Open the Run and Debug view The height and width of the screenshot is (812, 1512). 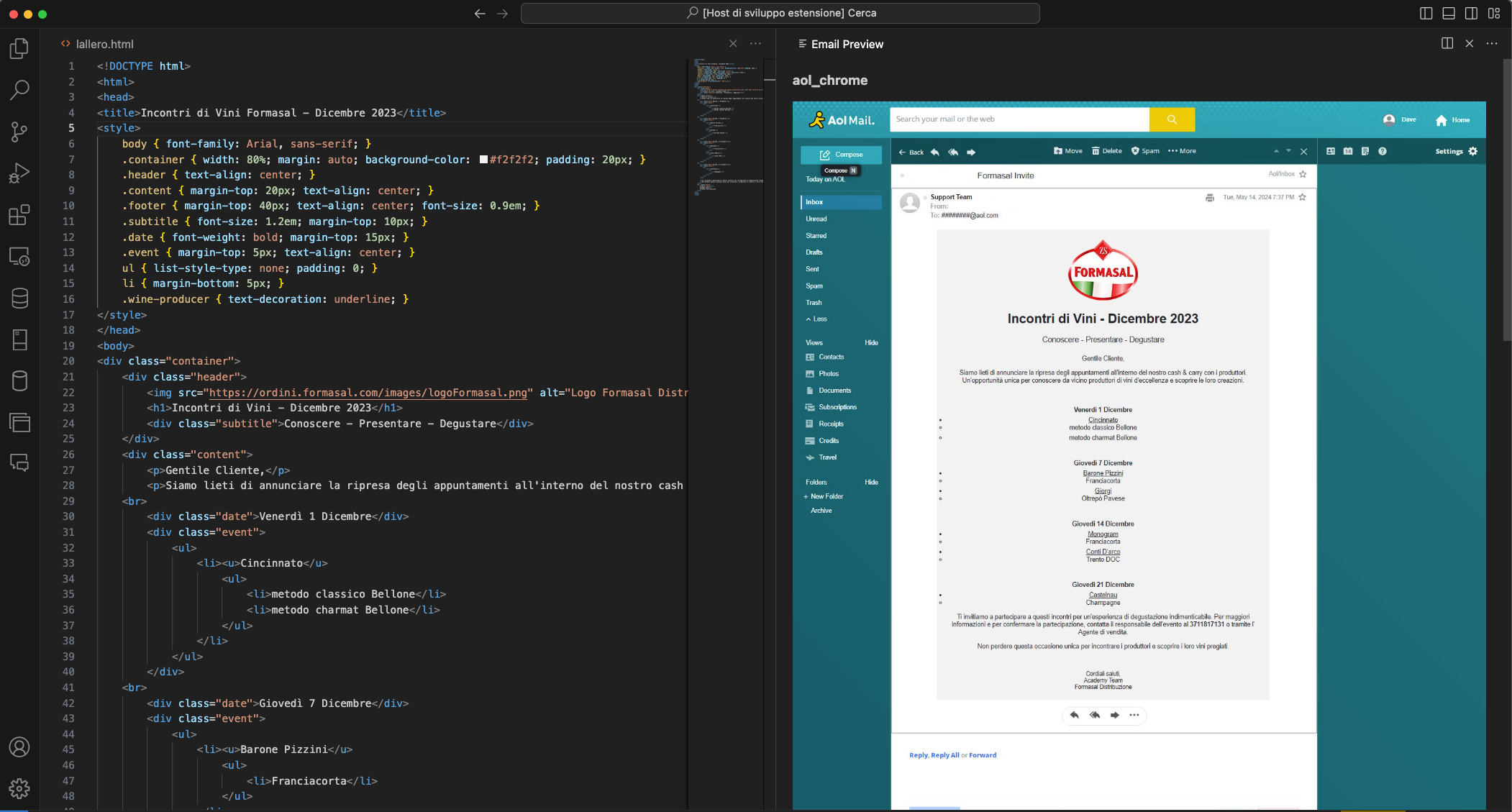click(19, 173)
